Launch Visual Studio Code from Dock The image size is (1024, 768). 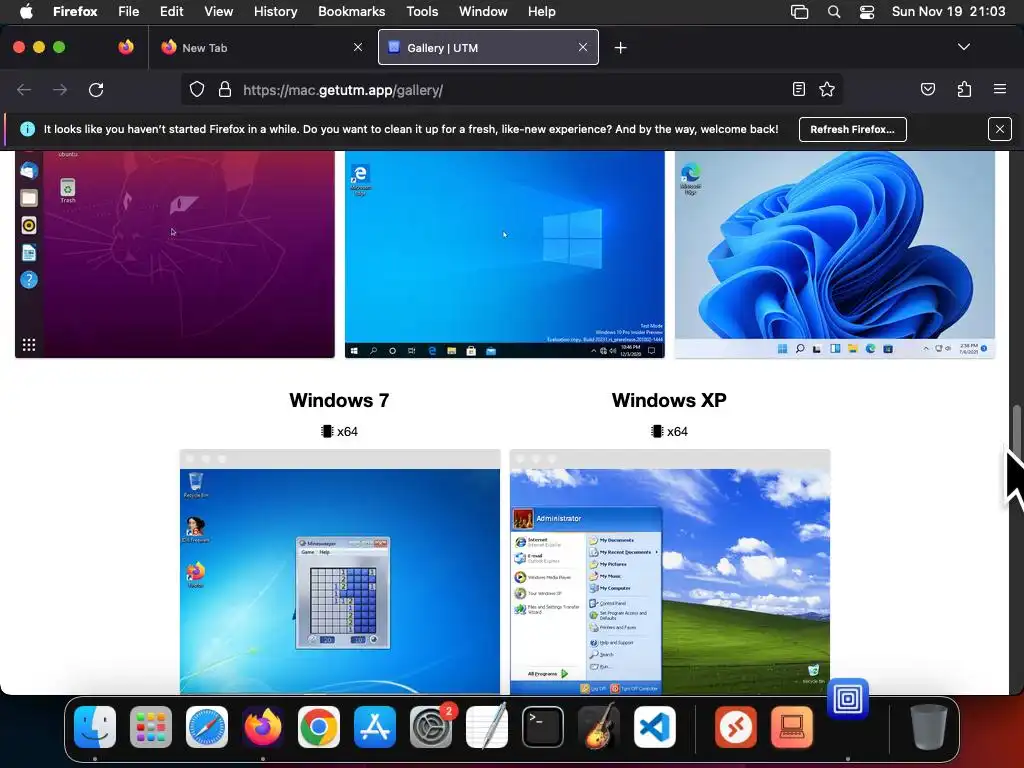coord(655,727)
